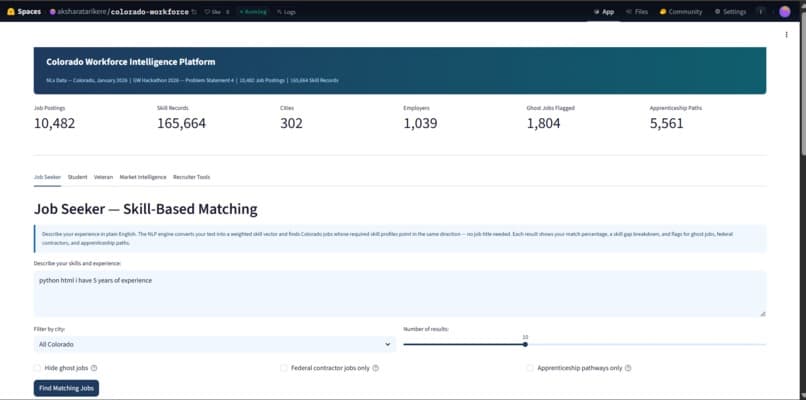Open the three-dot Streamlit menu
The width and height of the screenshot is (806, 400).
pyautogui.click(x=786, y=34)
